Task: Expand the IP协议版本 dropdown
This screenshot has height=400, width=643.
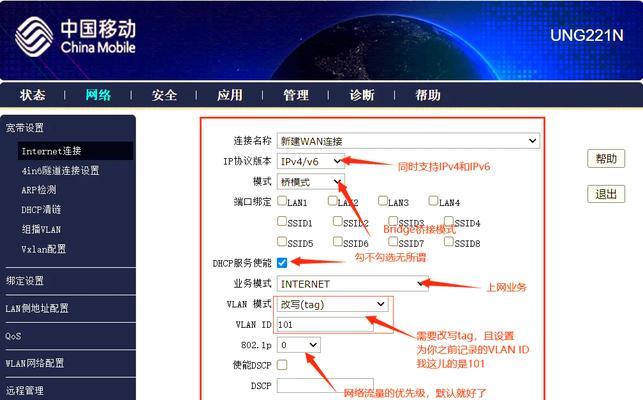Action: coord(310,161)
